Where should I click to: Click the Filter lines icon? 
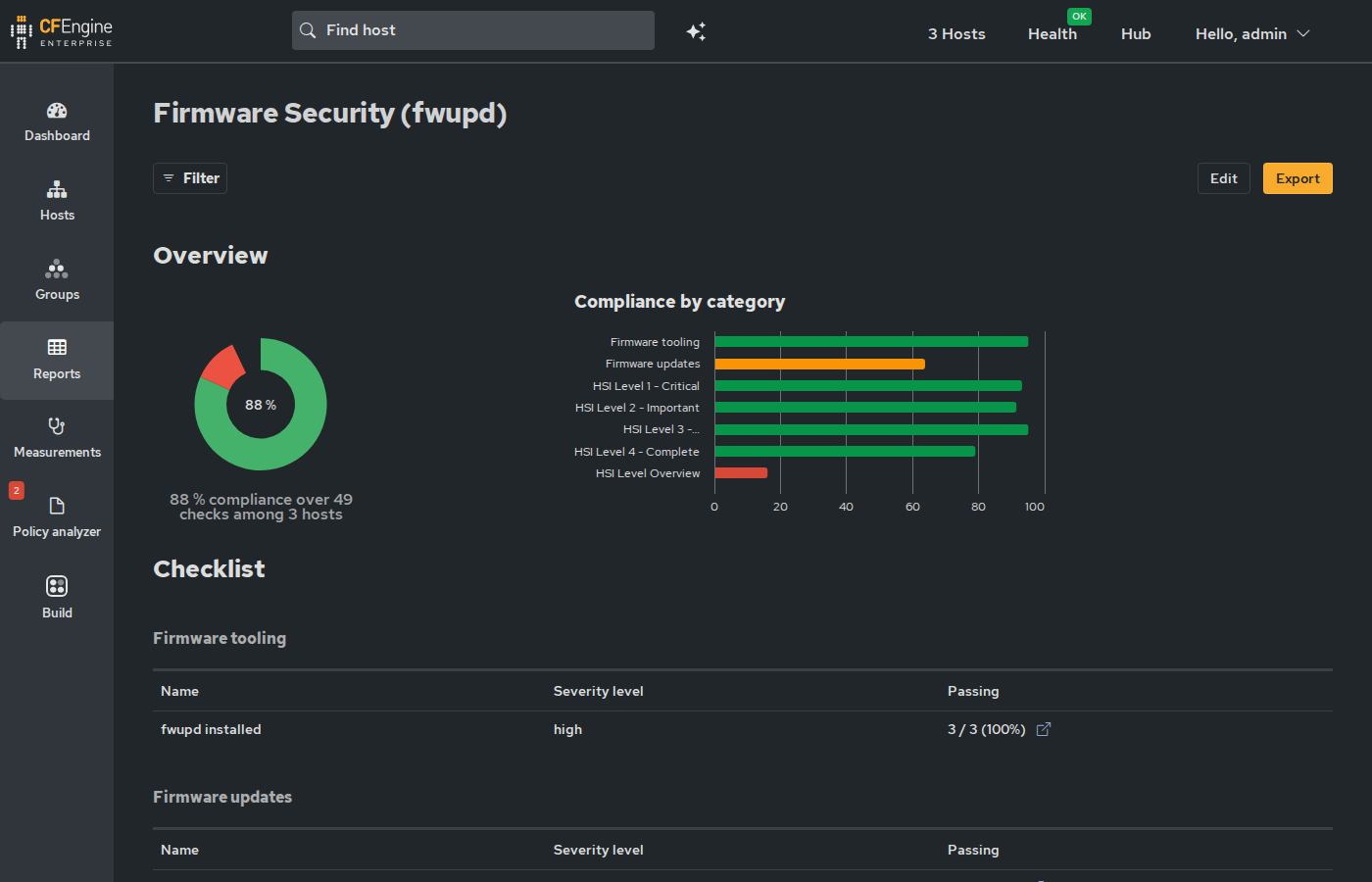pyautogui.click(x=169, y=178)
